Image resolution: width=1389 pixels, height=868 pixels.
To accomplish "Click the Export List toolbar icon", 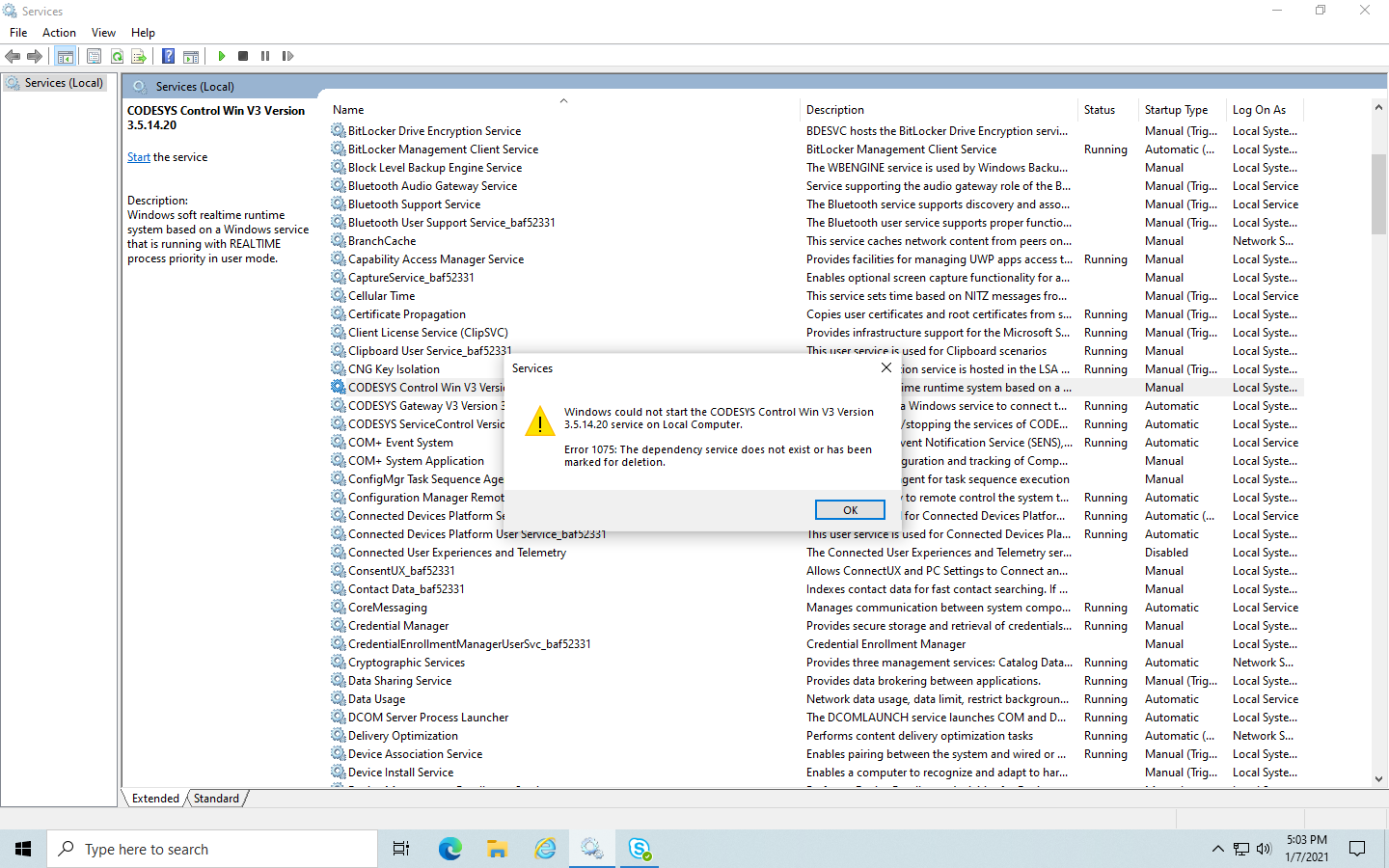I will 139,56.
